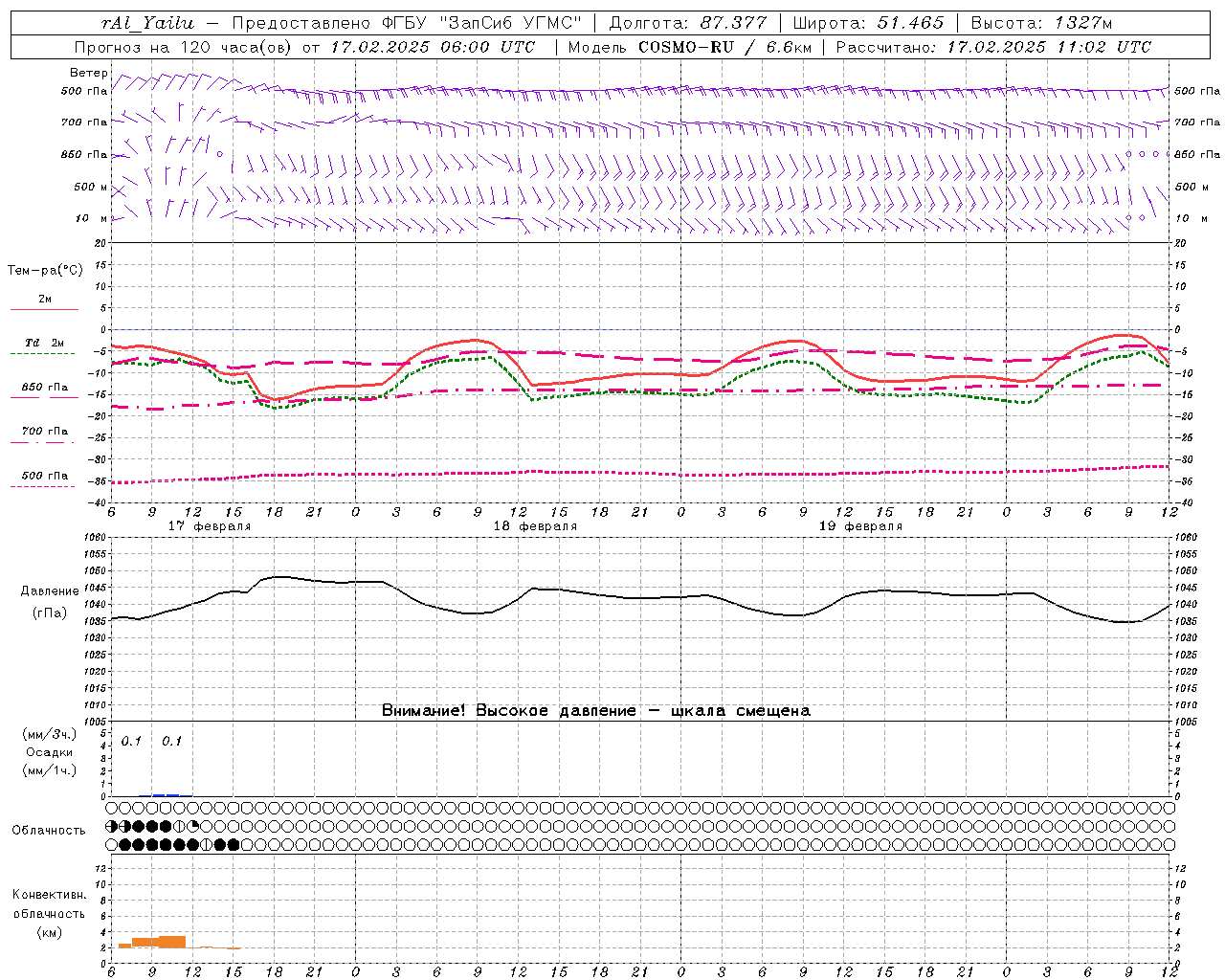The height and width of the screenshot is (980, 1225).
Task: Click the longitude value 87.377
Action: 734,23
